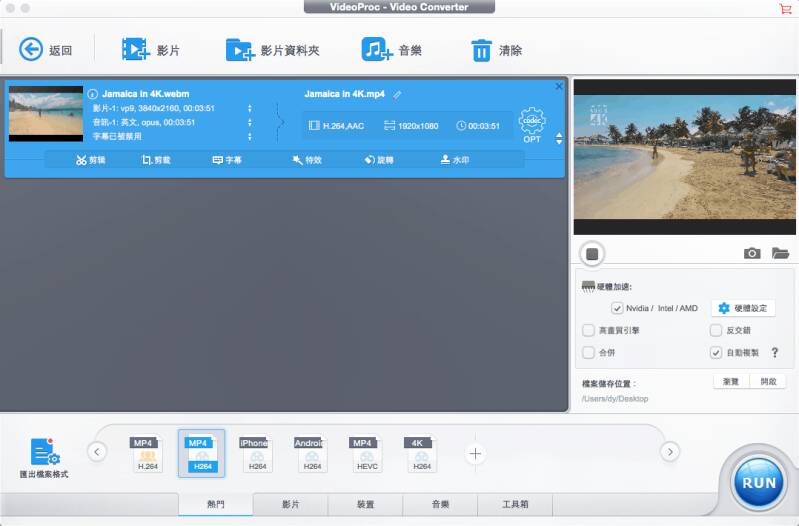Viewport: 799px width, 526px height.
Task: Start conversion with the RUN button
Action: (759, 482)
